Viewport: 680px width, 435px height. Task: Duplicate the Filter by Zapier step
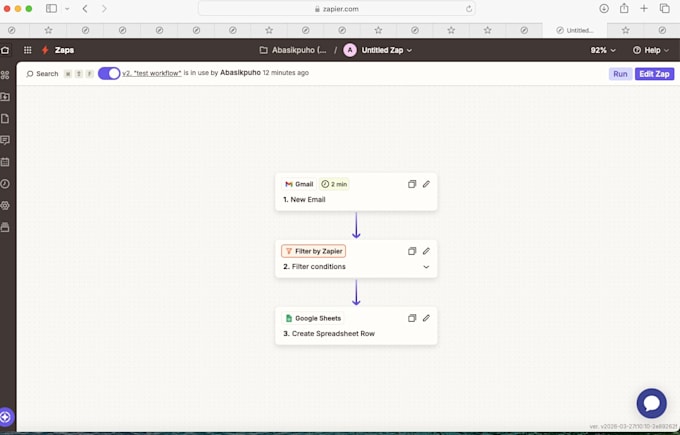pos(412,251)
